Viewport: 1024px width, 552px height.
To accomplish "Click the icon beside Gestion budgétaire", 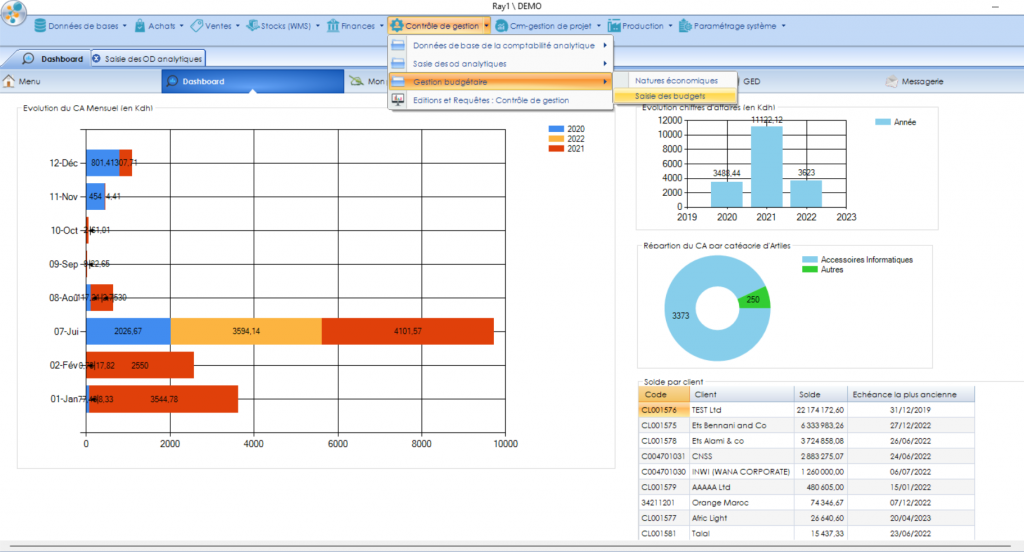I will 398,82.
